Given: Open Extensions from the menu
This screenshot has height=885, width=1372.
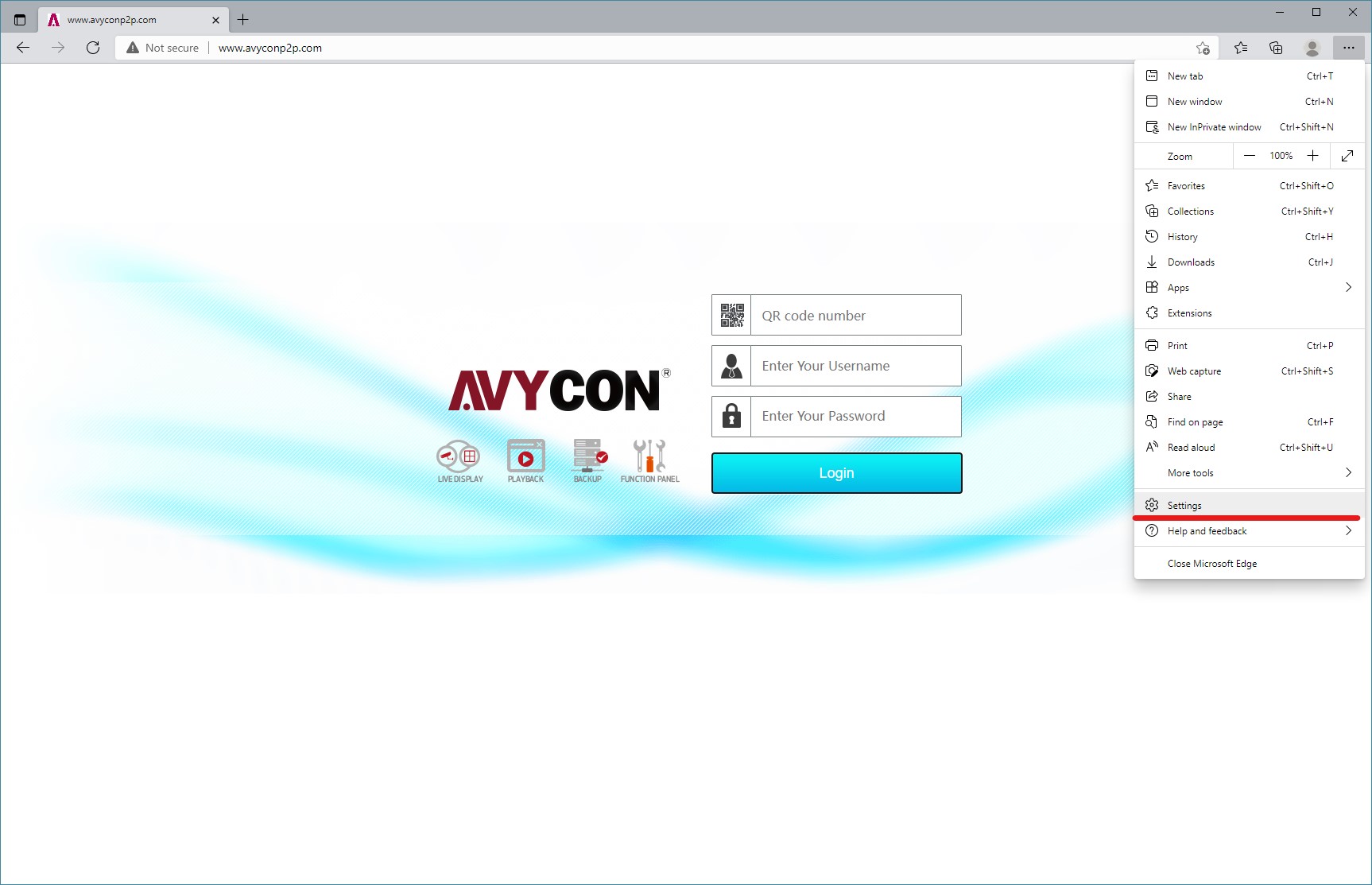Looking at the screenshot, I should click(1250, 313).
